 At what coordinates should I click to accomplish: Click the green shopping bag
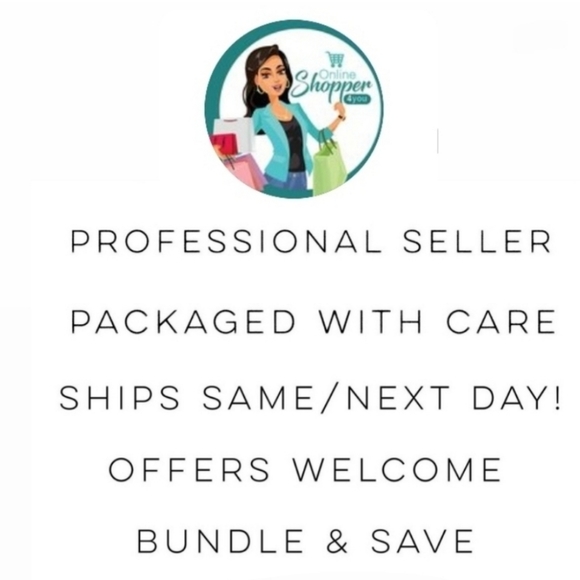pos(329,164)
